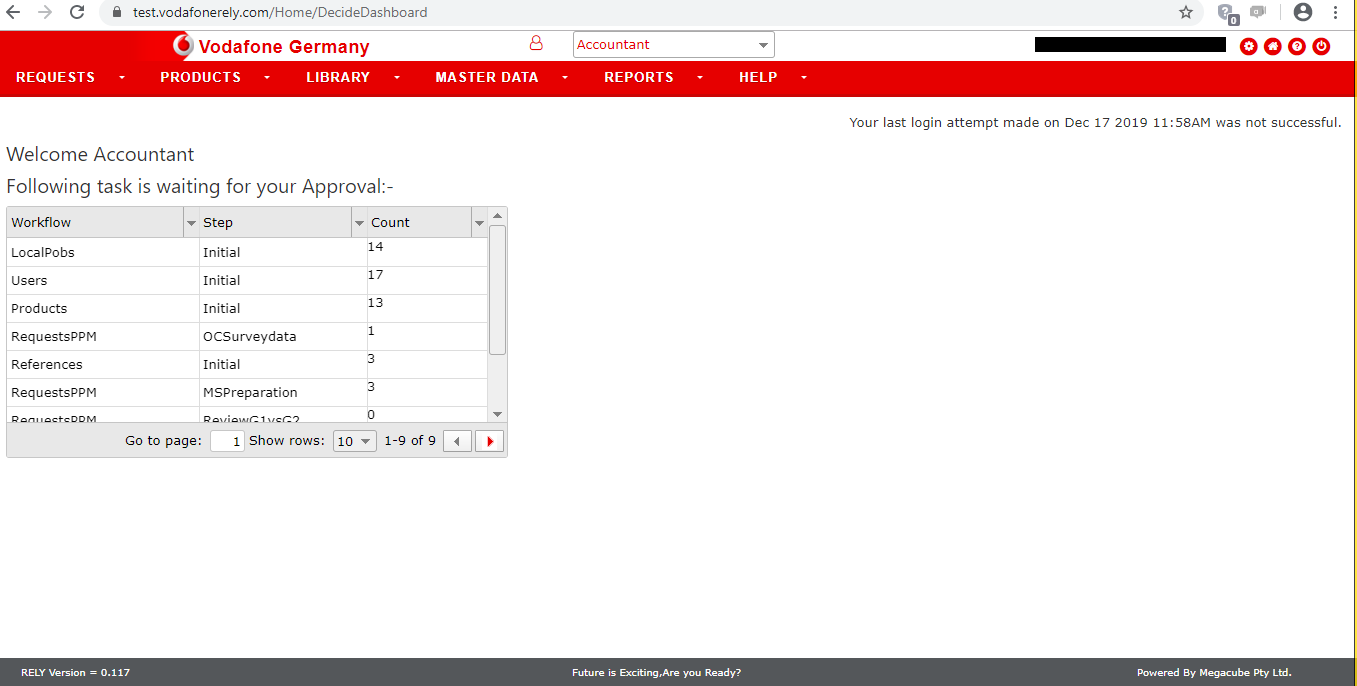Click the count 3 in the MSPreparation row
The image size is (1357, 686).
pos(372,386)
